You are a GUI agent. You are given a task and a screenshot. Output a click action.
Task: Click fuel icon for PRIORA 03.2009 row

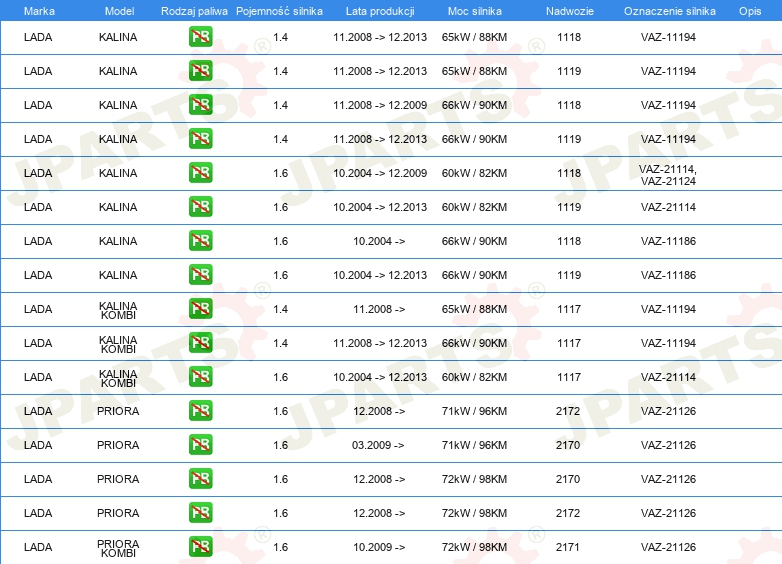[200, 445]
